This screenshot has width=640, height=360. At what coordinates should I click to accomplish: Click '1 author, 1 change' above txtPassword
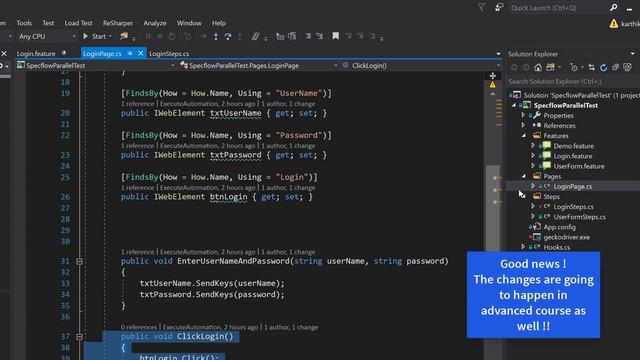(288, 146)
